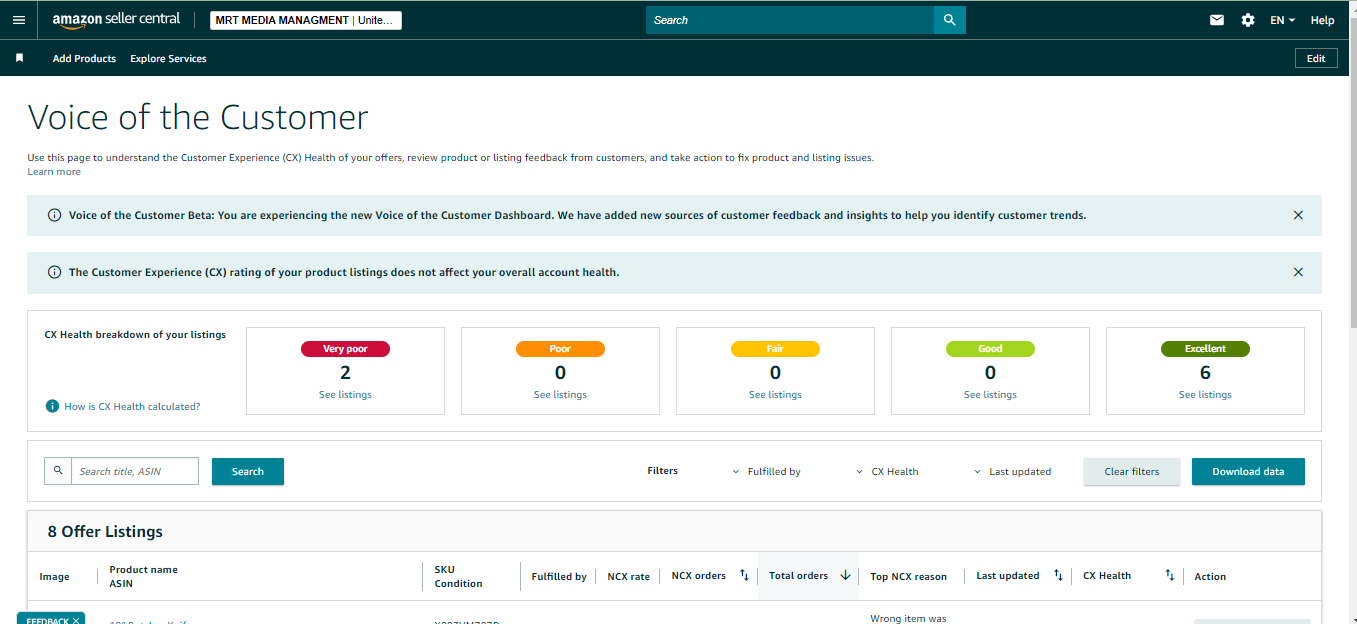
Task: Open the hamburger navigation menu
Action: pos(19,20)
